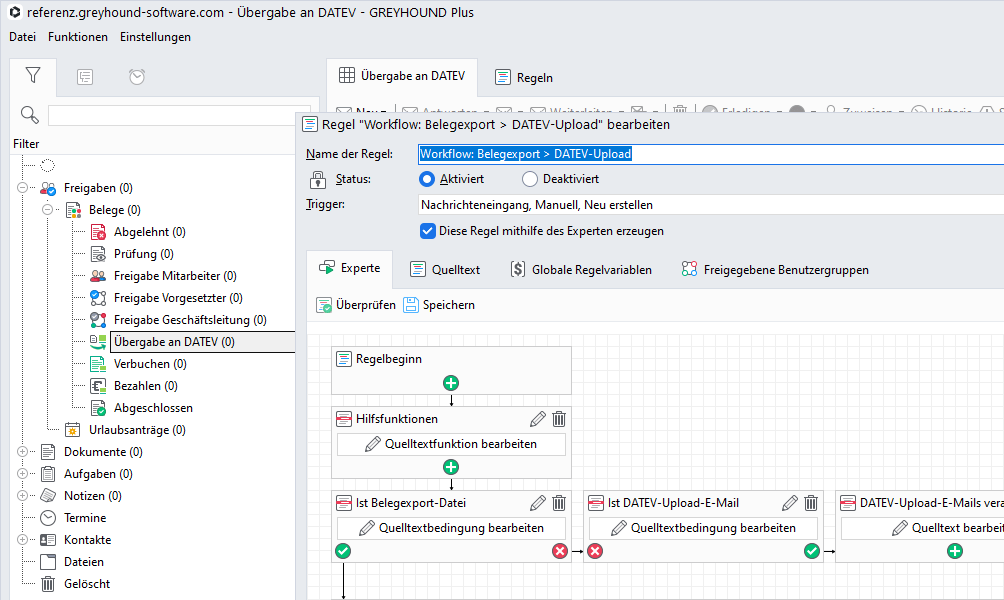This screenshot has width=1004, height=600.
Task: Switch to the Übergabe an DATEV tab
Action: (401, 76)
